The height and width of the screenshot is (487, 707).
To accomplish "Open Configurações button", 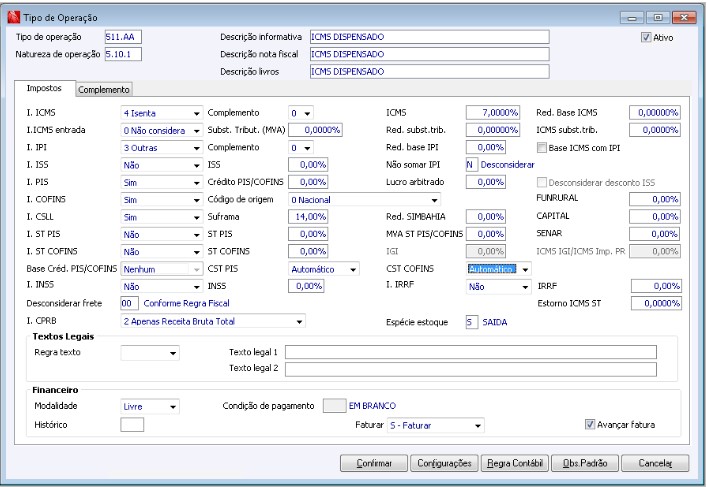I will [x=442, y=463].
